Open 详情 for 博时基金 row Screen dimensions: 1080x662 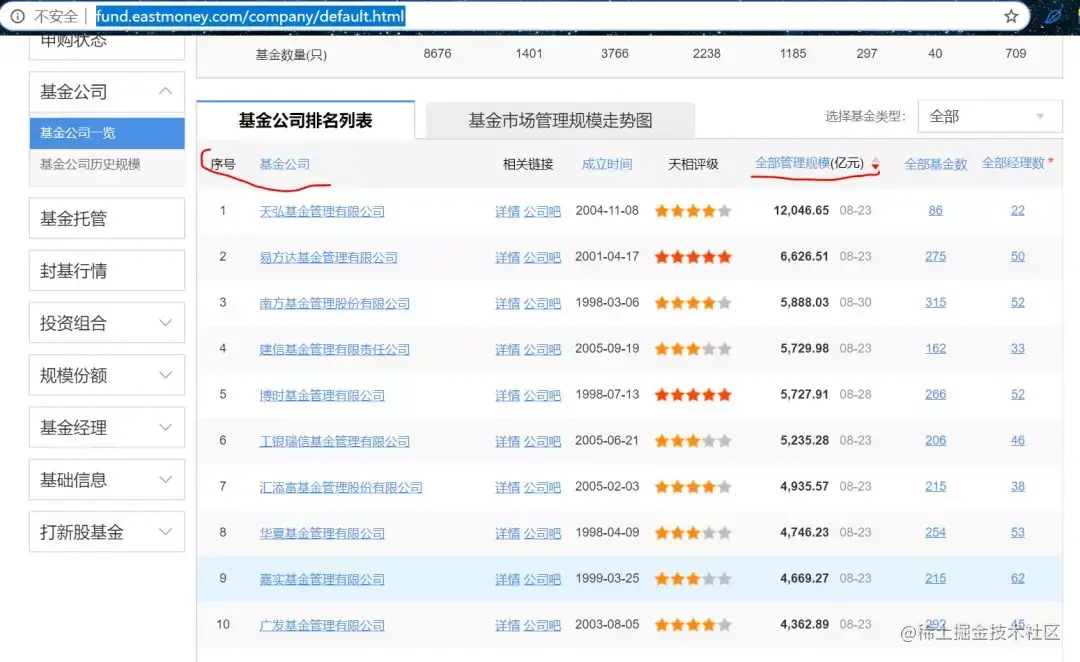(508, 395)
